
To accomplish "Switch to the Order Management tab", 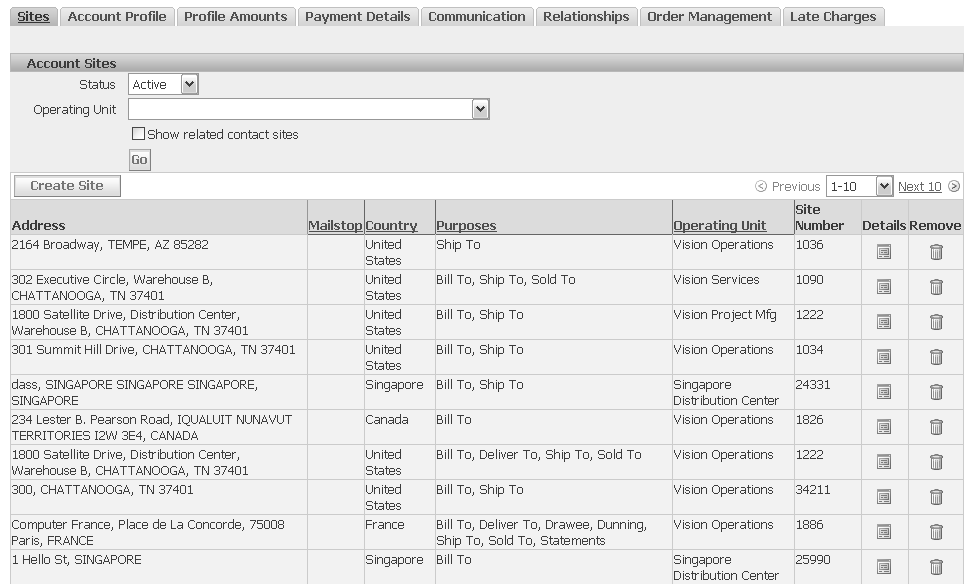I will click(709, 17).
